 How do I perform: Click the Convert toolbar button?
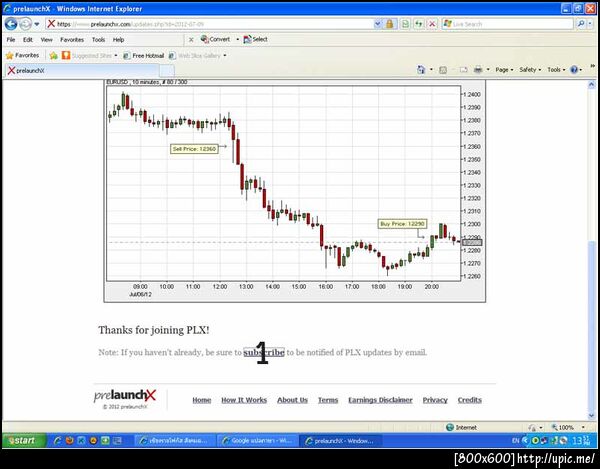pyautogui.click(x=215, y=39)
